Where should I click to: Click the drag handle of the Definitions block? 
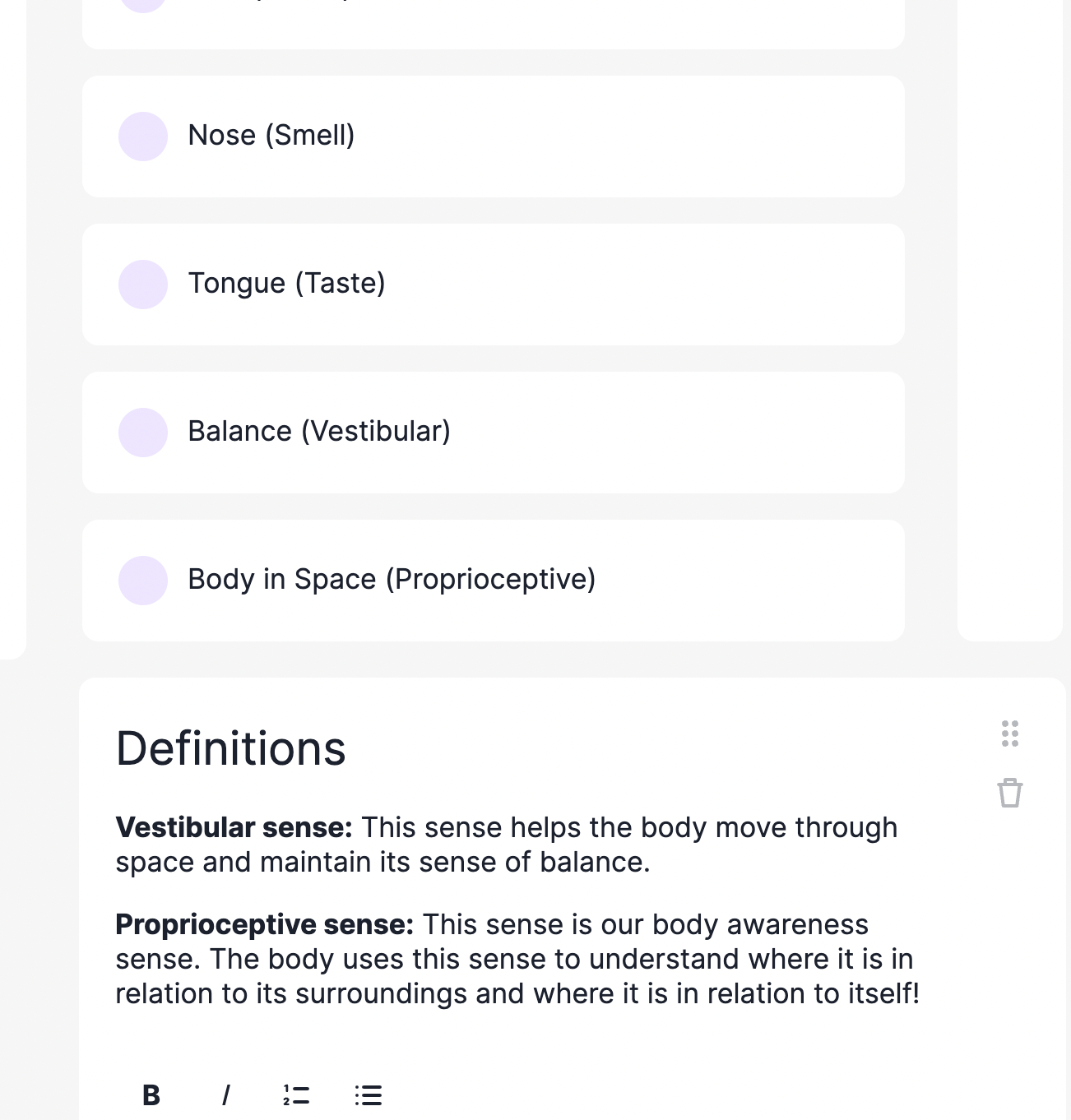pyautogui.click(x=1010, y=734)
